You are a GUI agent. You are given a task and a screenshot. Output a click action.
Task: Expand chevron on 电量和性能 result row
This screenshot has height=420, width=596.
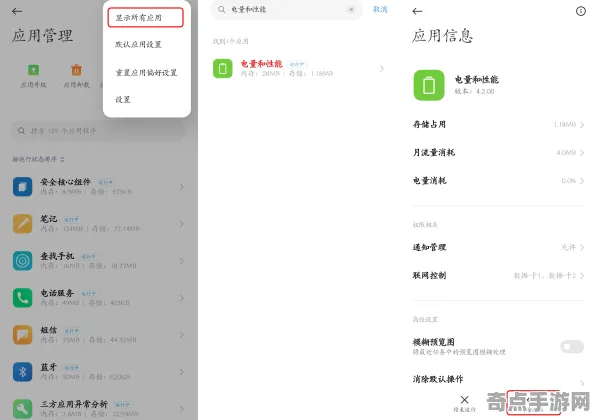(382, 68)
